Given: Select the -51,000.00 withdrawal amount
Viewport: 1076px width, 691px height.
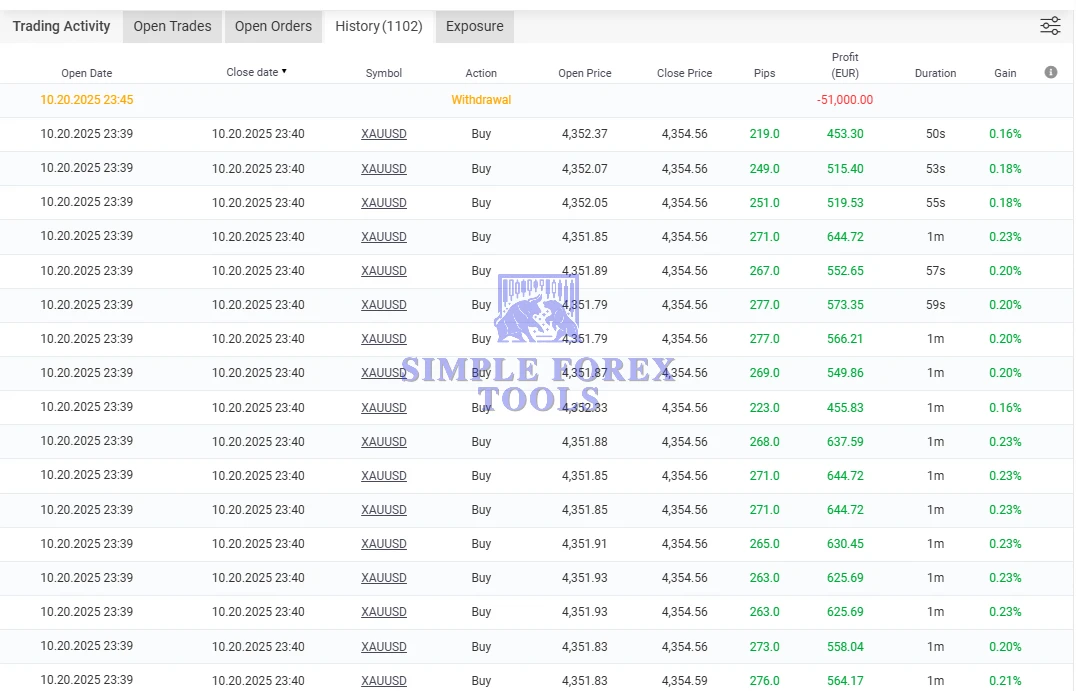Looking at the screenshot, I should [845, 100].
